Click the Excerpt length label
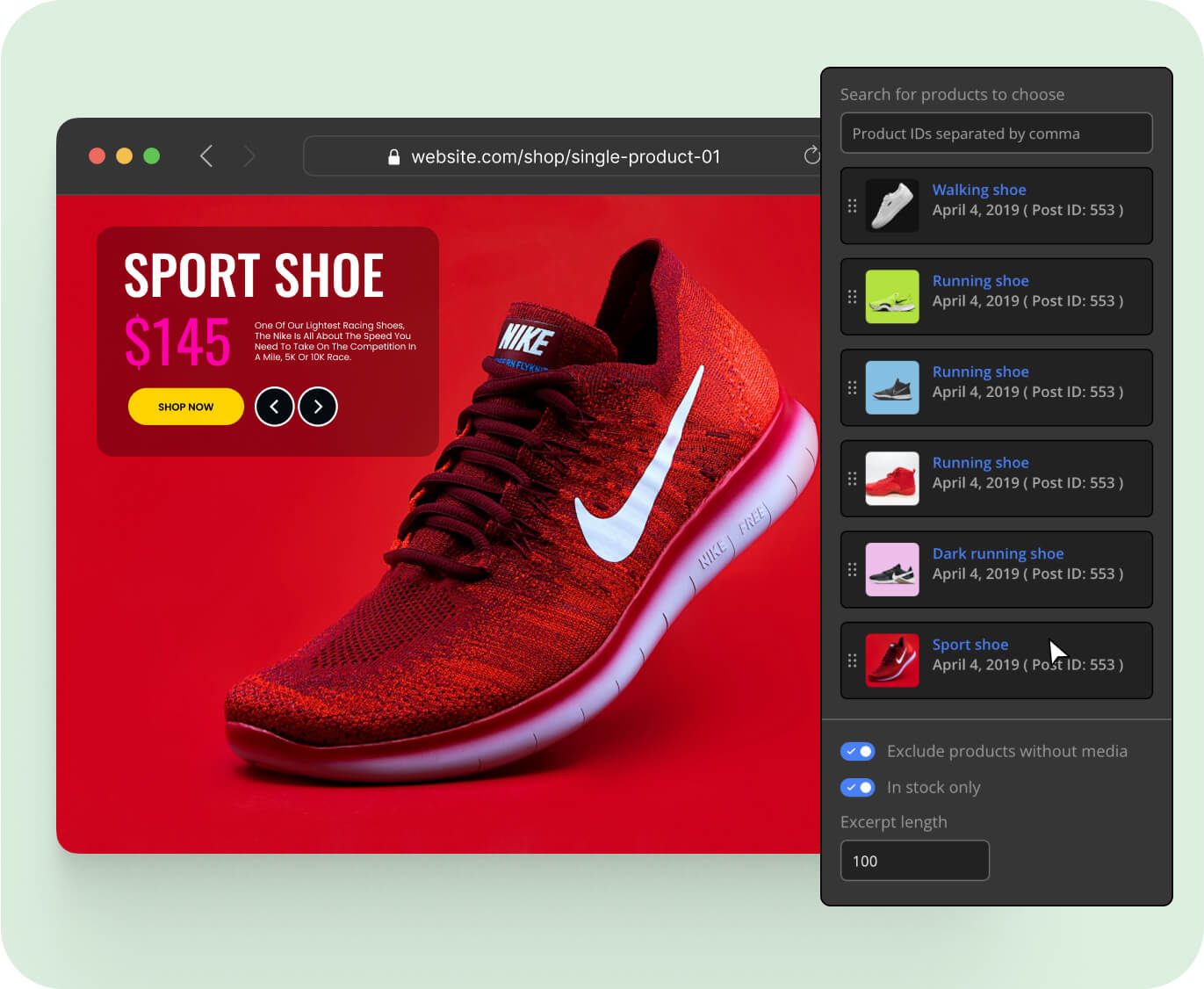 coord(893,822)
